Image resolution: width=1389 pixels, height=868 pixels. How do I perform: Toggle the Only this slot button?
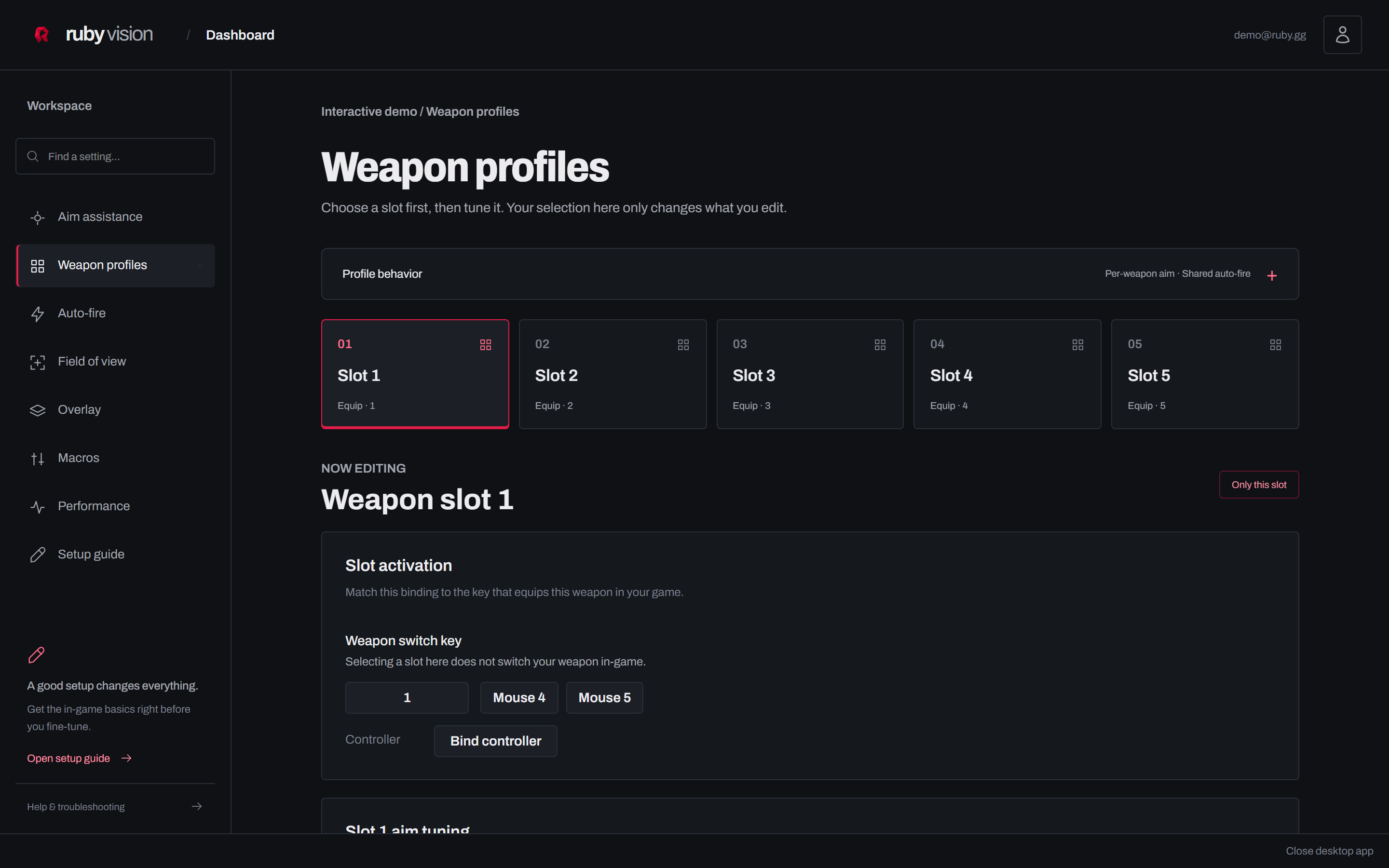coord(1259,485)
